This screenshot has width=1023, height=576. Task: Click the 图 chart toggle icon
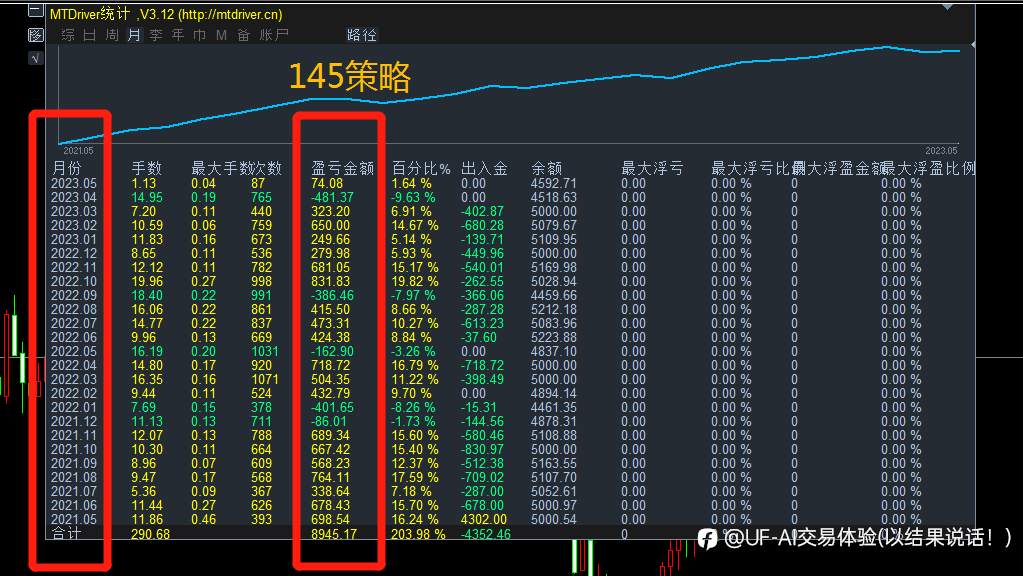tap(36, 35)
